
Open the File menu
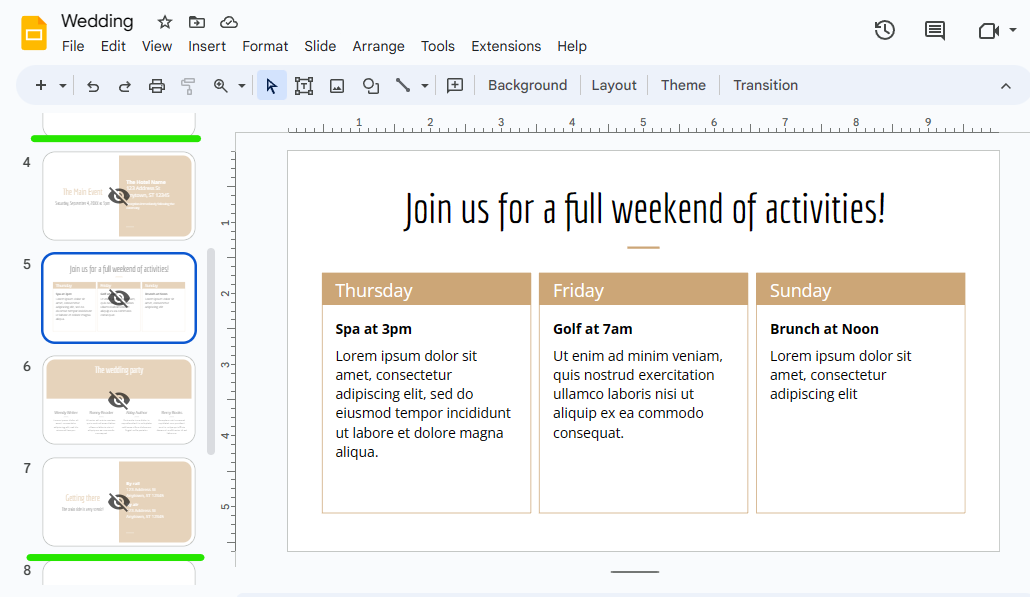(73, 47)
